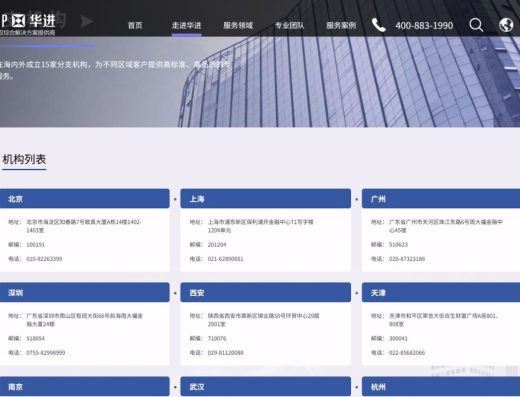Screen dimensions: 520x397
Task: Open the 武汉 office card header
Action: click(266, 387)
